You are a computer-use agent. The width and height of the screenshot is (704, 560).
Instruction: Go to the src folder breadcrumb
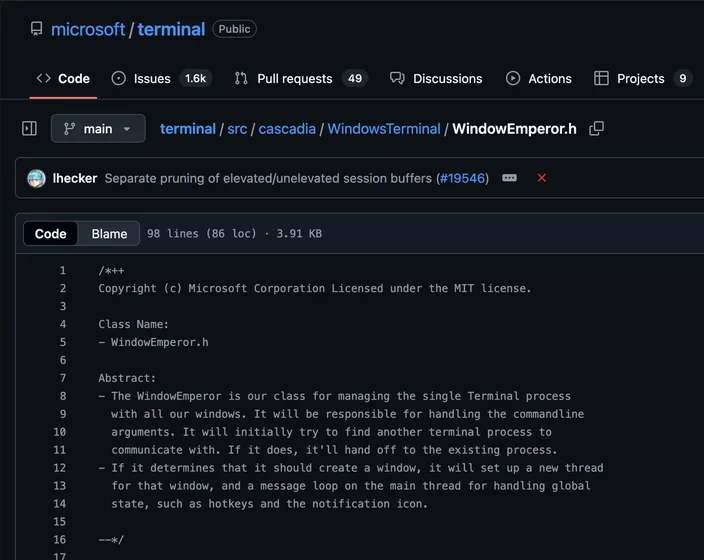click(x=237, y=129)
